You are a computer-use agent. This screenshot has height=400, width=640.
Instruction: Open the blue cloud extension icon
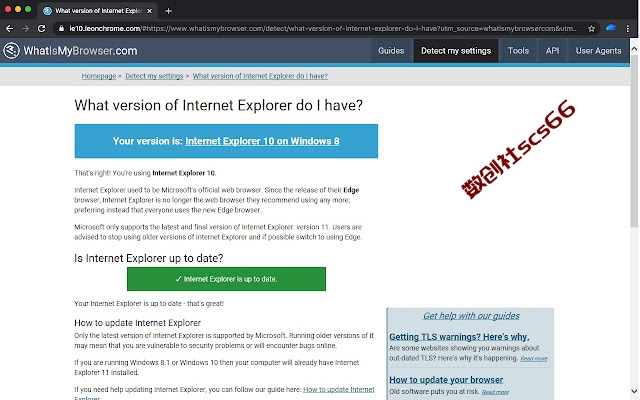[611, 28]
